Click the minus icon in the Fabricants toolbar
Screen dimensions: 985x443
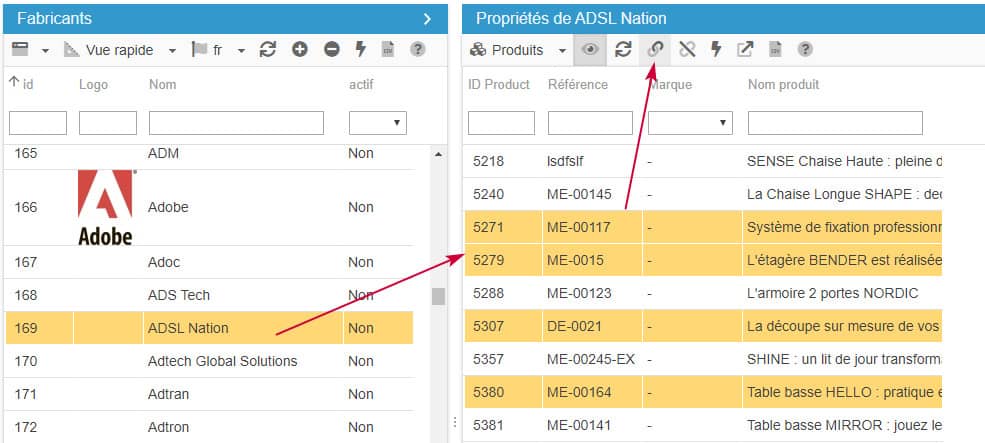click(331, 50)
